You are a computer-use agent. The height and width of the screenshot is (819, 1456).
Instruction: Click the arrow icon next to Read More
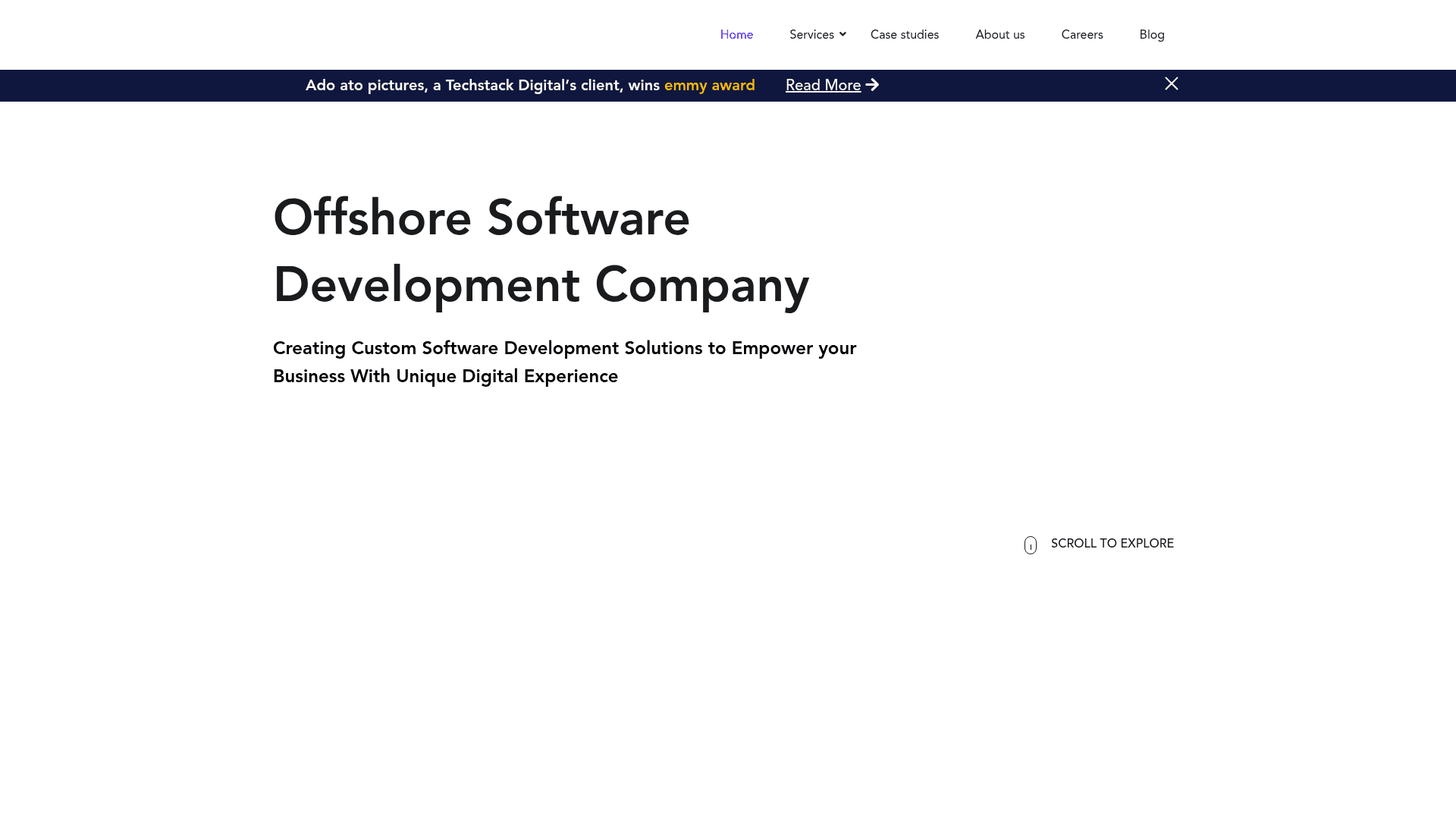point(873,85)
